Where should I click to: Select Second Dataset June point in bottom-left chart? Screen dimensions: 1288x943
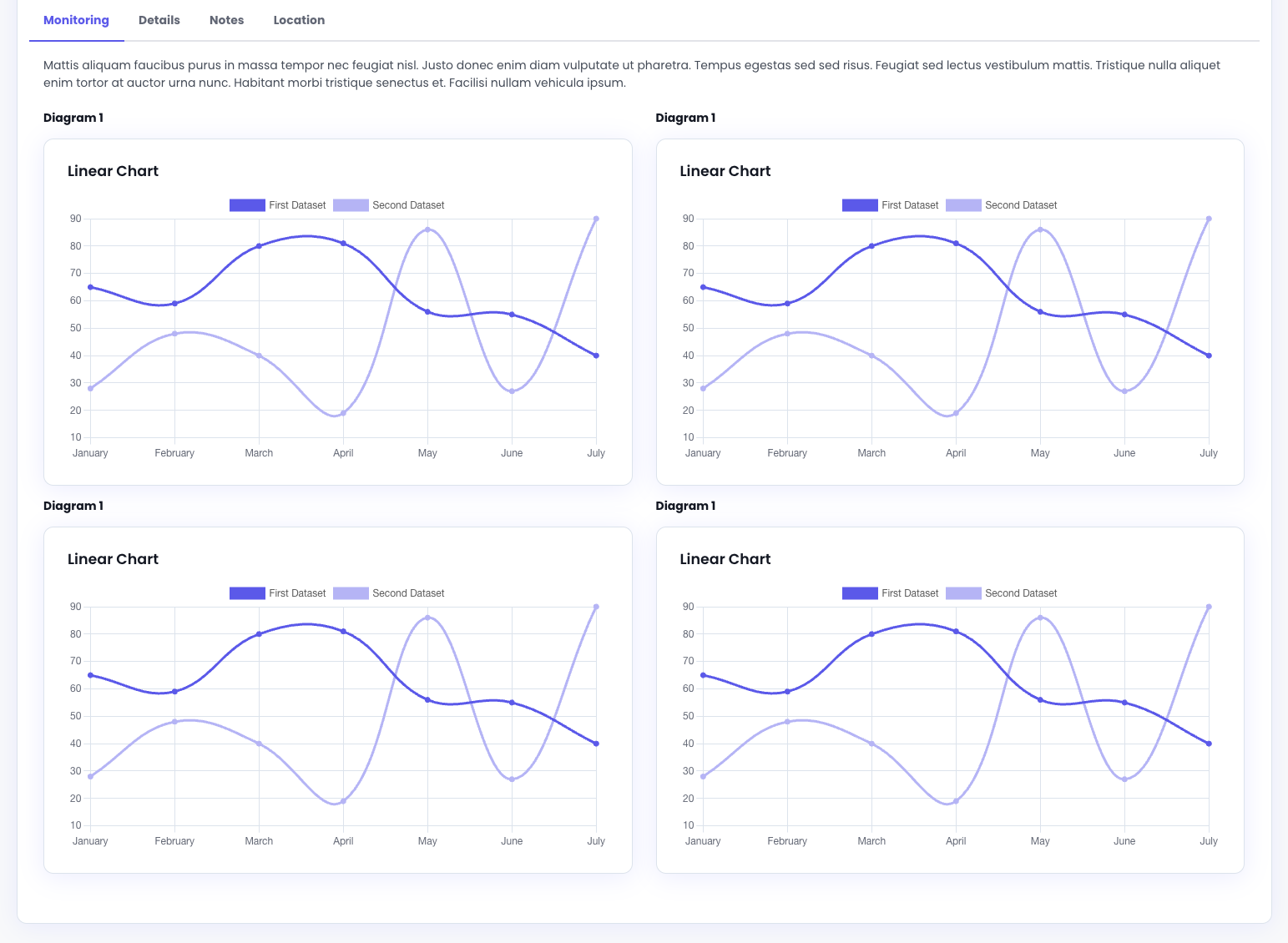[x=512, y=779]
